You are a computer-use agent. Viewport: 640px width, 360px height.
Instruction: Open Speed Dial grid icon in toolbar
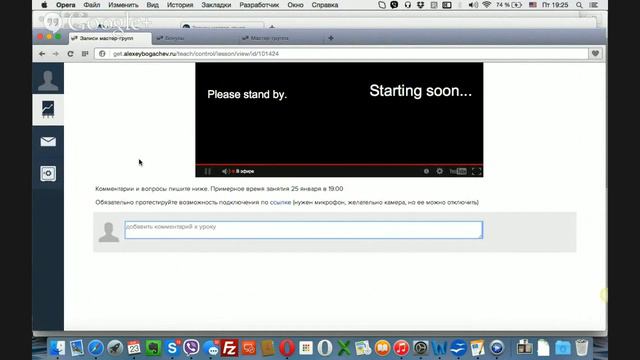coord(85,54)
